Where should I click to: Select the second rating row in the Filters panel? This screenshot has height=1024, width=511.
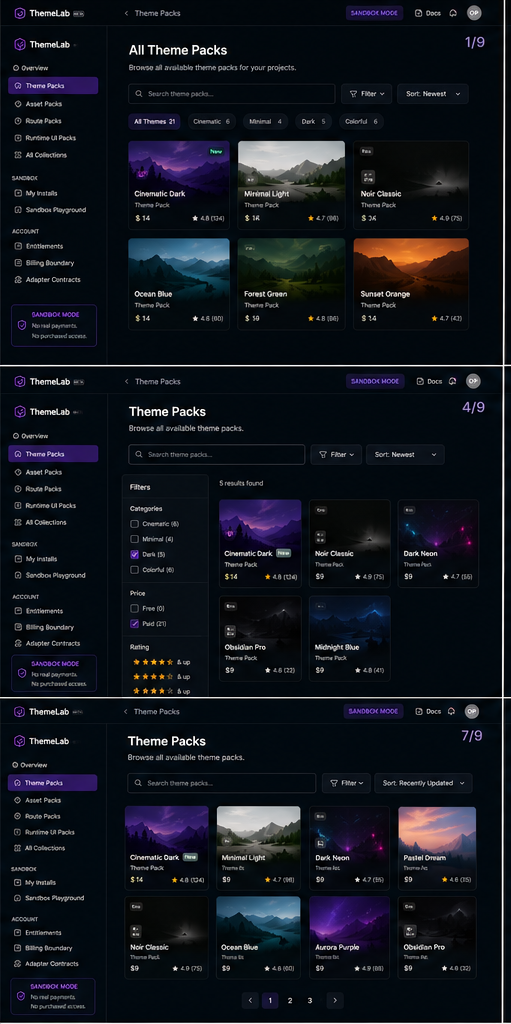point(161,677)
